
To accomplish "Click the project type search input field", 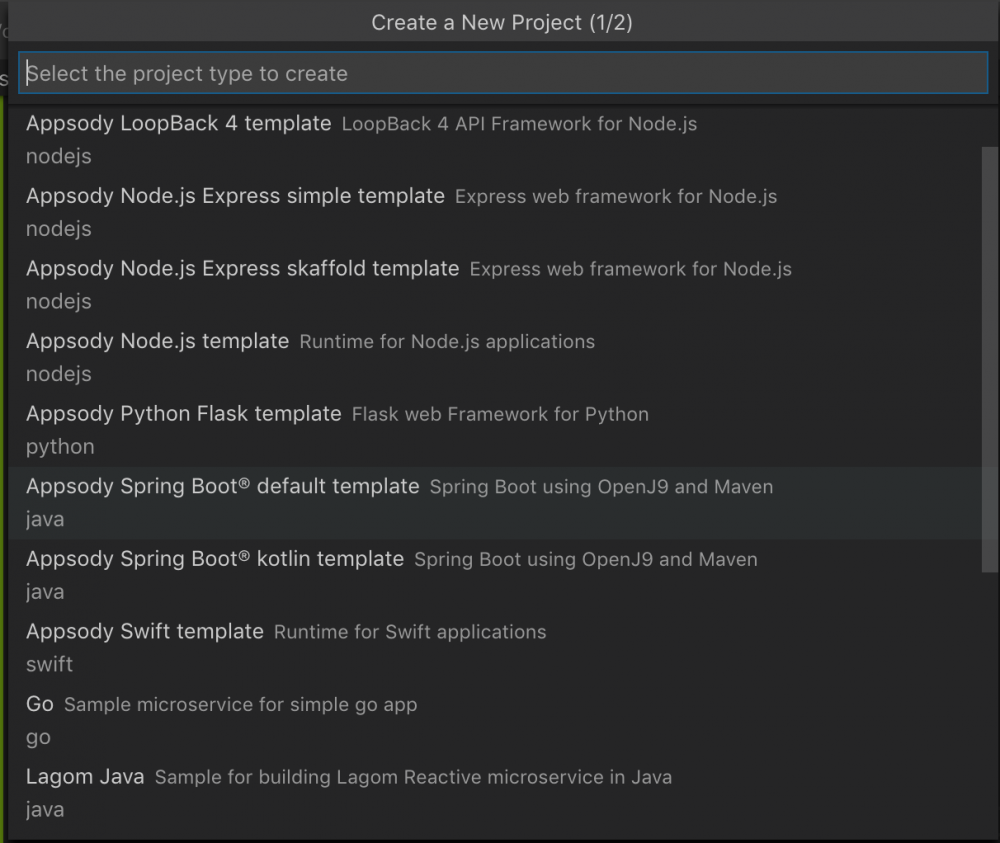I will coord(500,72).
